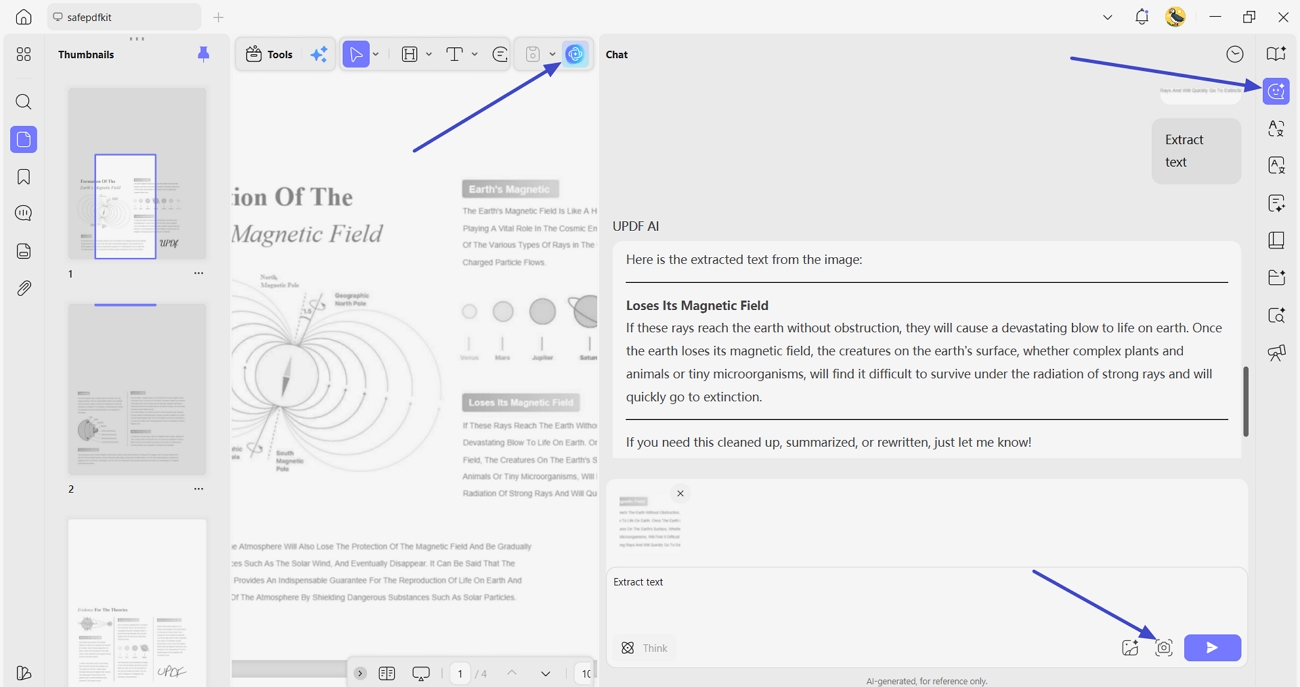Toggle the pin on the Thumbnails panel
Image resolution: width=1300 pixels, height=687 pixels.
(x=203, y=54)
